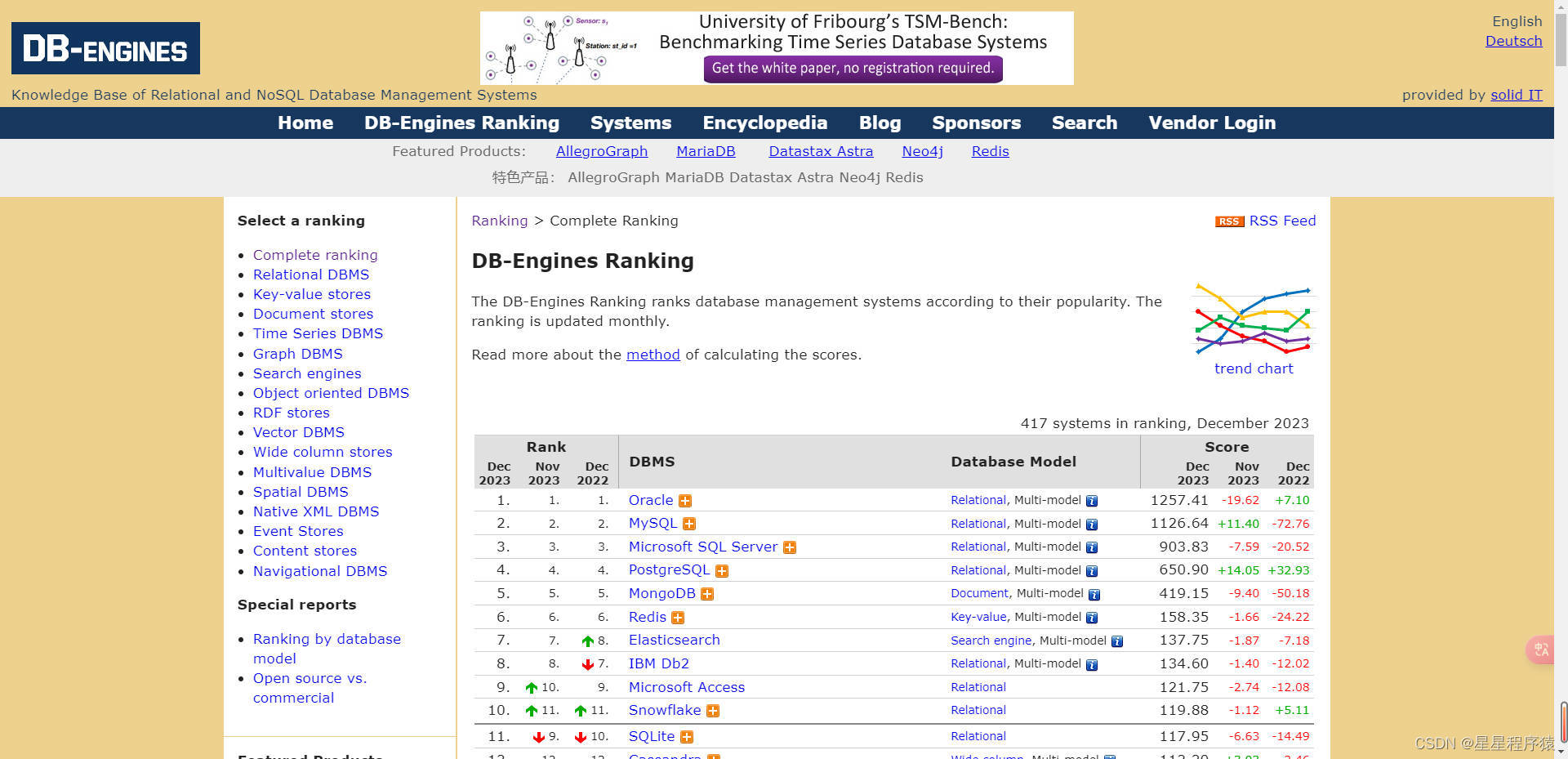Open DB-Engines Ranking in navigation bar

pyautogui.click(x=461, y=123)
